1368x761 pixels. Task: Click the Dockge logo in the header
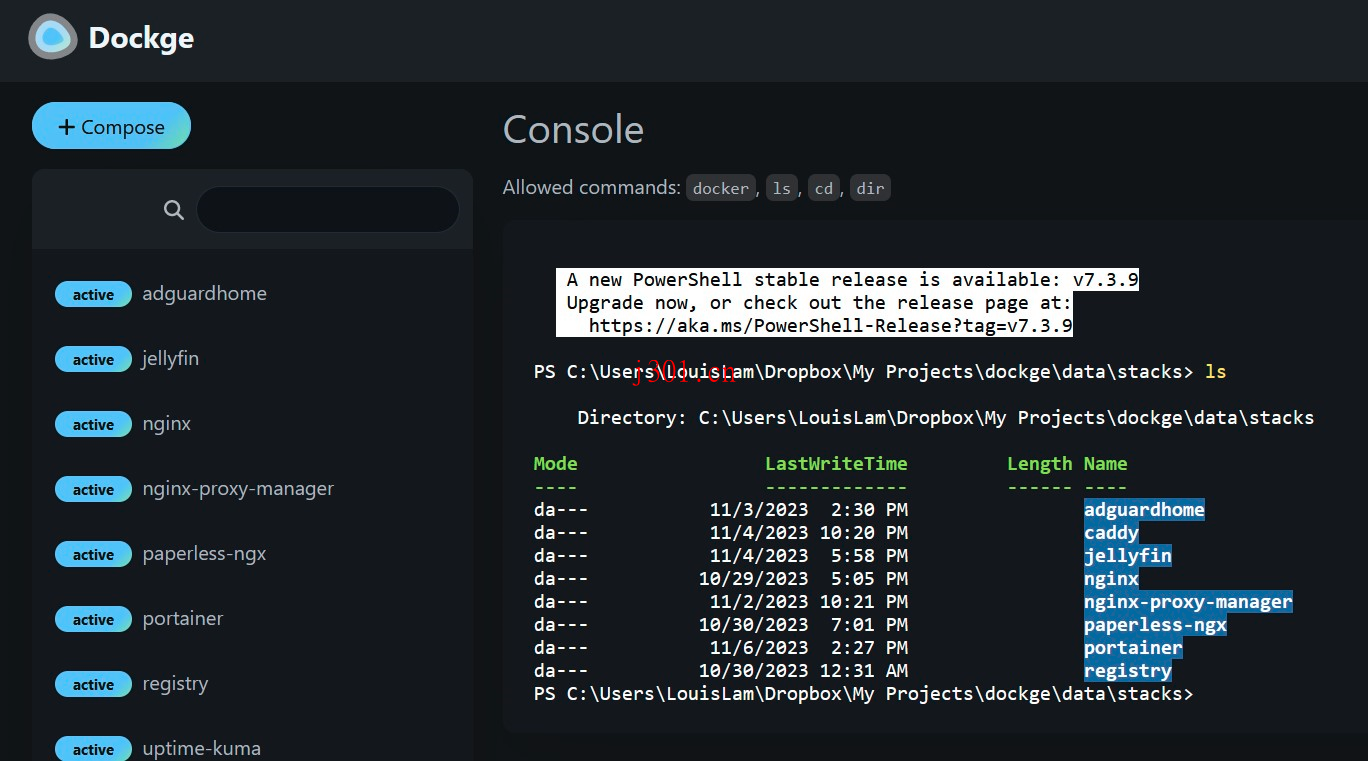52,37
